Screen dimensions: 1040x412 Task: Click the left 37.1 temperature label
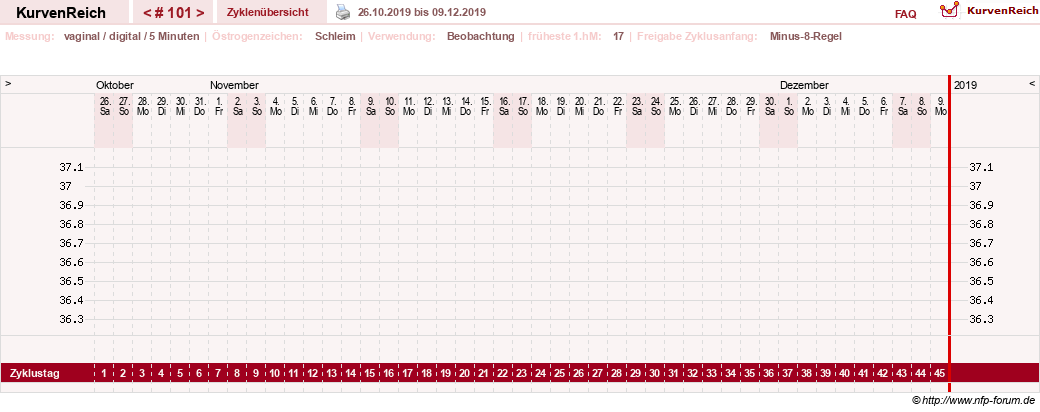72,167
